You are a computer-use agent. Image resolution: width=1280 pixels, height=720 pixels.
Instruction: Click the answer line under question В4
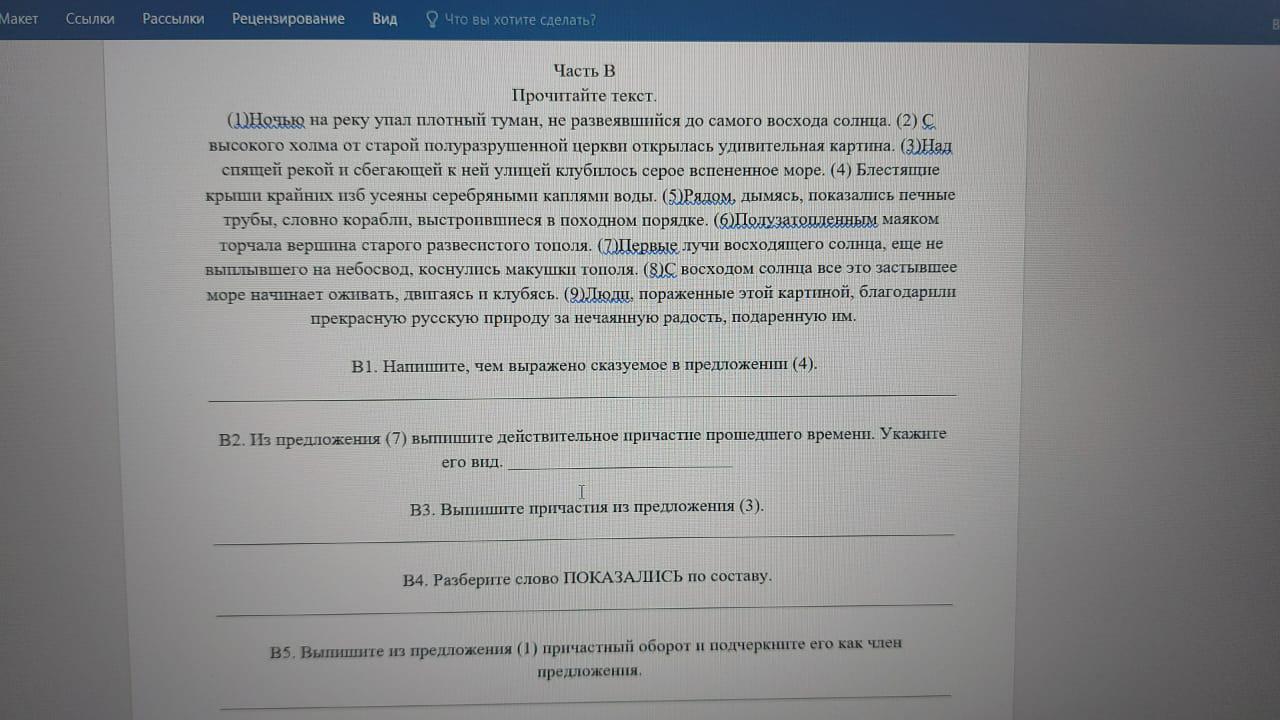584,608
